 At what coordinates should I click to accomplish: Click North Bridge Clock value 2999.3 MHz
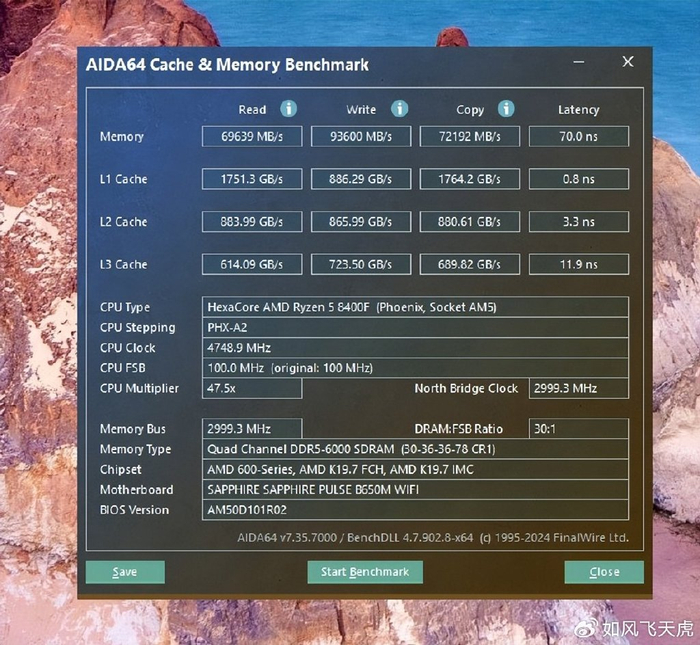(579, 388)
